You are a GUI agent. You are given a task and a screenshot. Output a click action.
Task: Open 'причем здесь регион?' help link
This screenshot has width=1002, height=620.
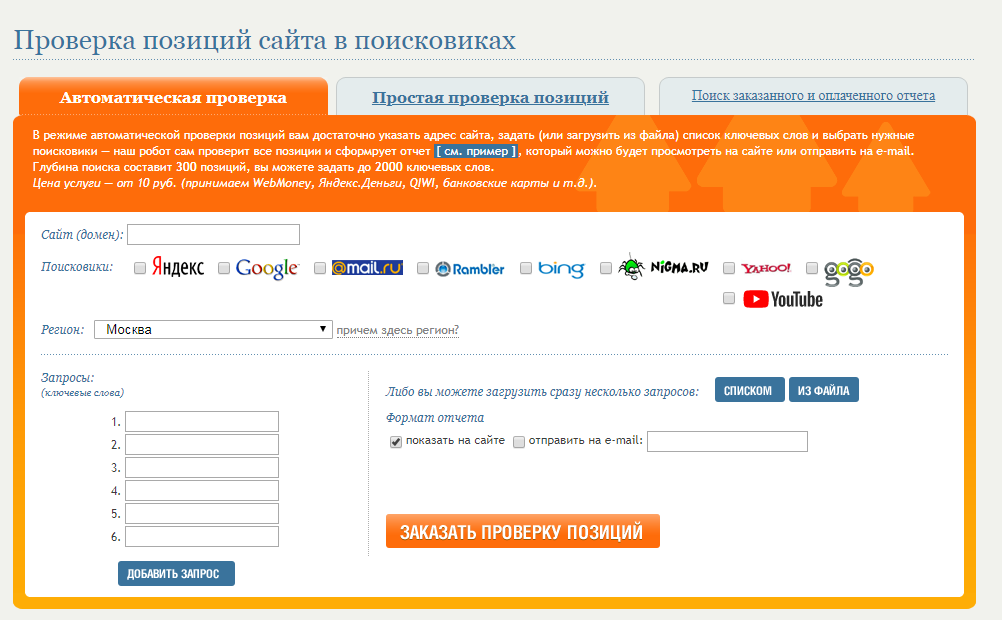(397, 330)
